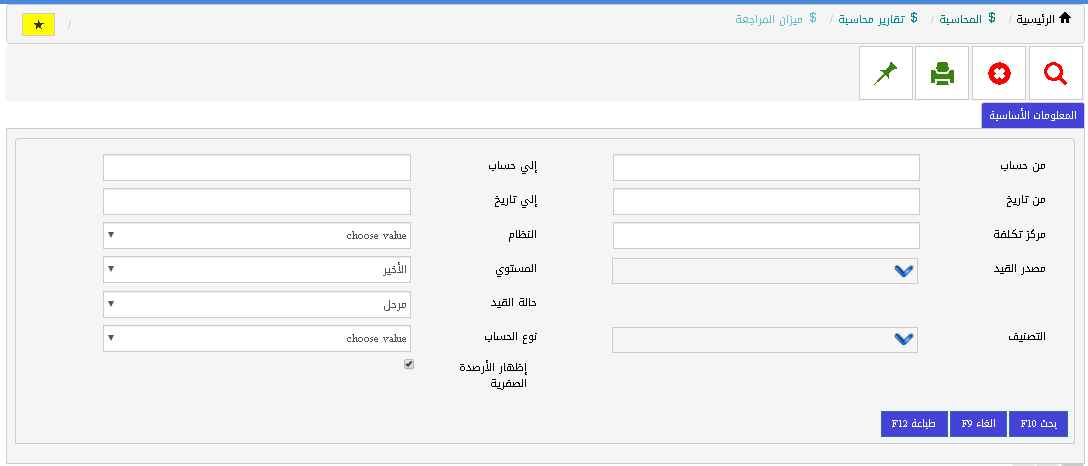Open the نوع الحساب dropdown

[x=257, y=339]
